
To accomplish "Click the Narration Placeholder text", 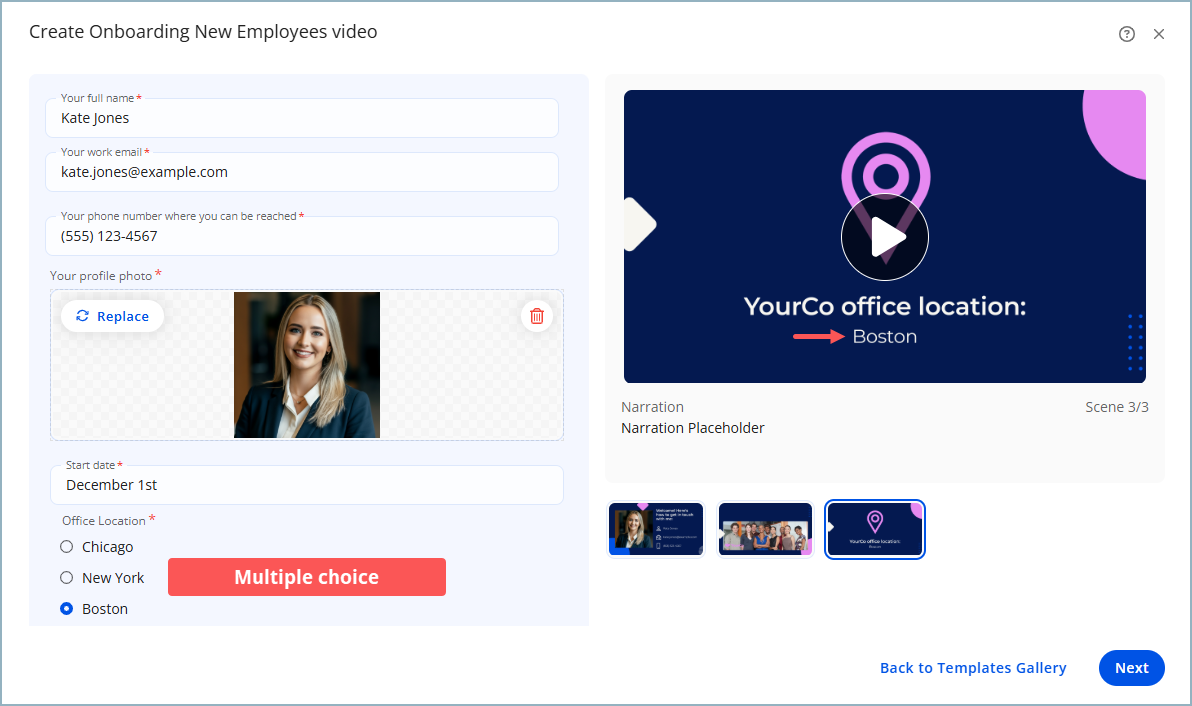I will [x=693, y=428].
